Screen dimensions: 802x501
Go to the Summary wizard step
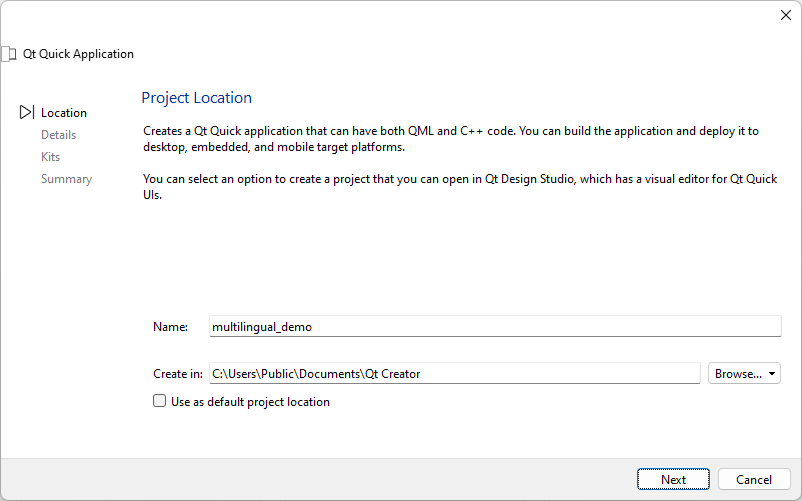point(66,179)
